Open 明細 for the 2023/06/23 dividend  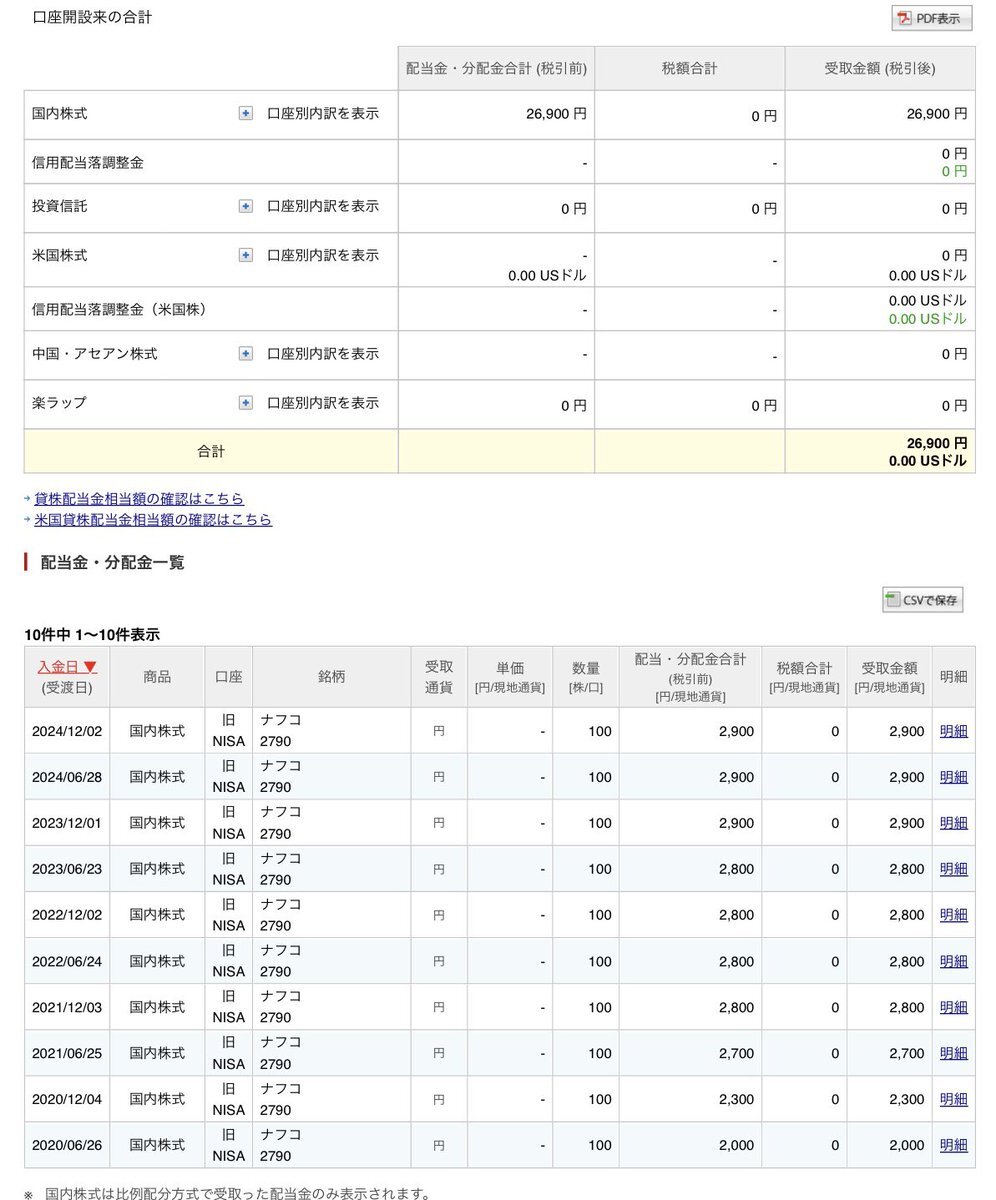(953, 869)
